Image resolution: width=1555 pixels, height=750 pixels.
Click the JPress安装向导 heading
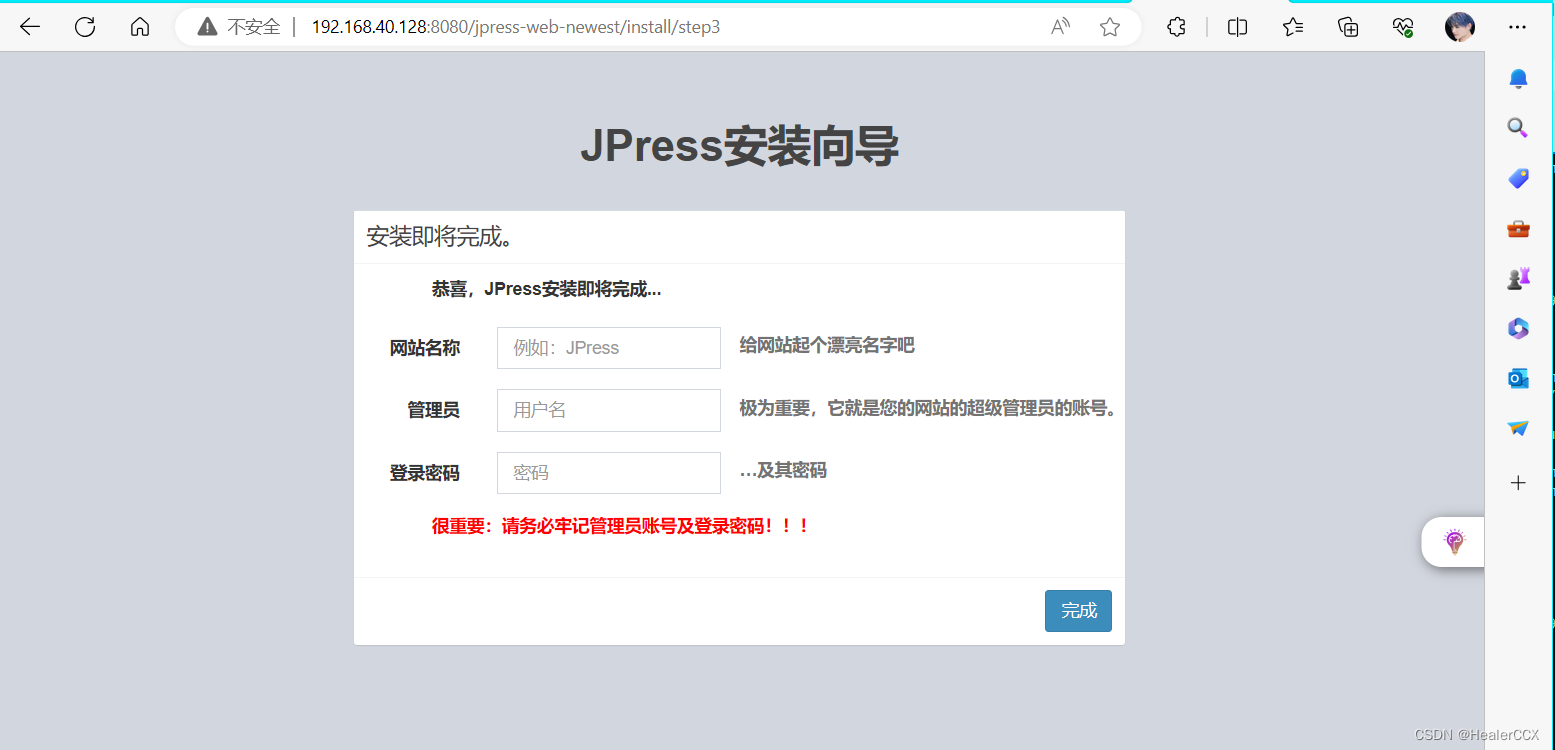click(739, 147)
